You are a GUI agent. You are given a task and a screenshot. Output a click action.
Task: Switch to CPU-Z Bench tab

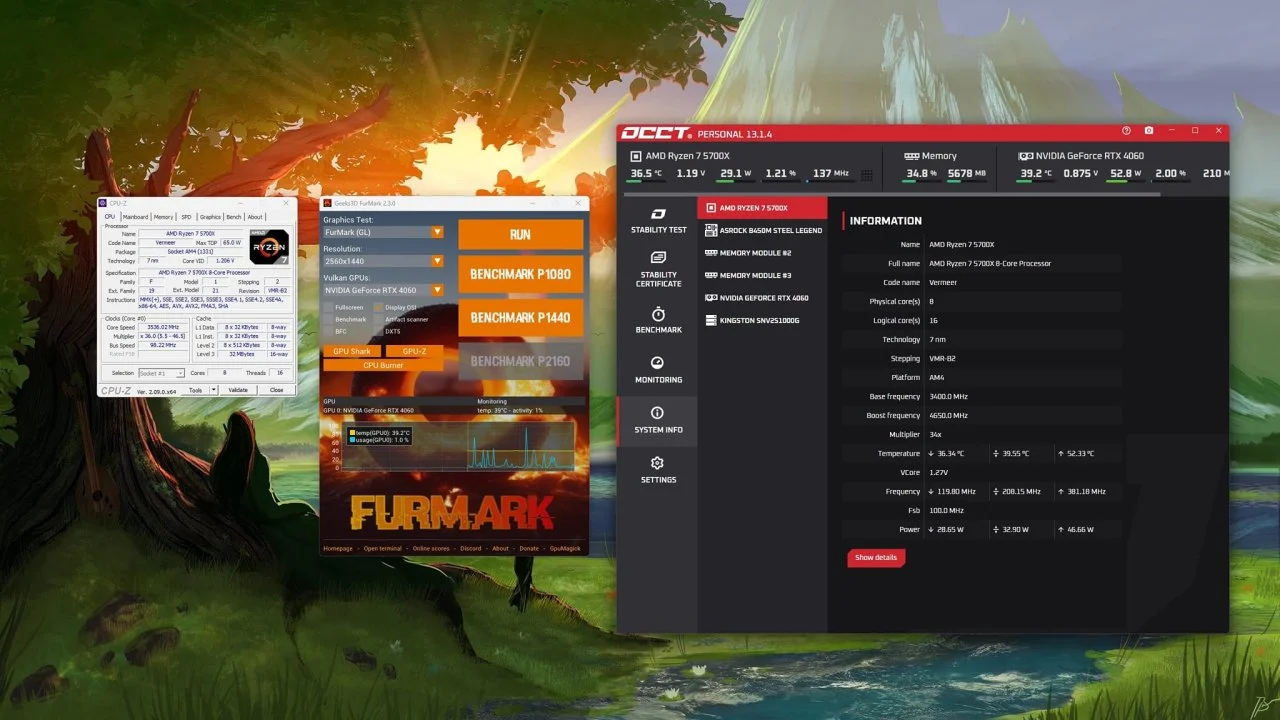click(234, 217)
